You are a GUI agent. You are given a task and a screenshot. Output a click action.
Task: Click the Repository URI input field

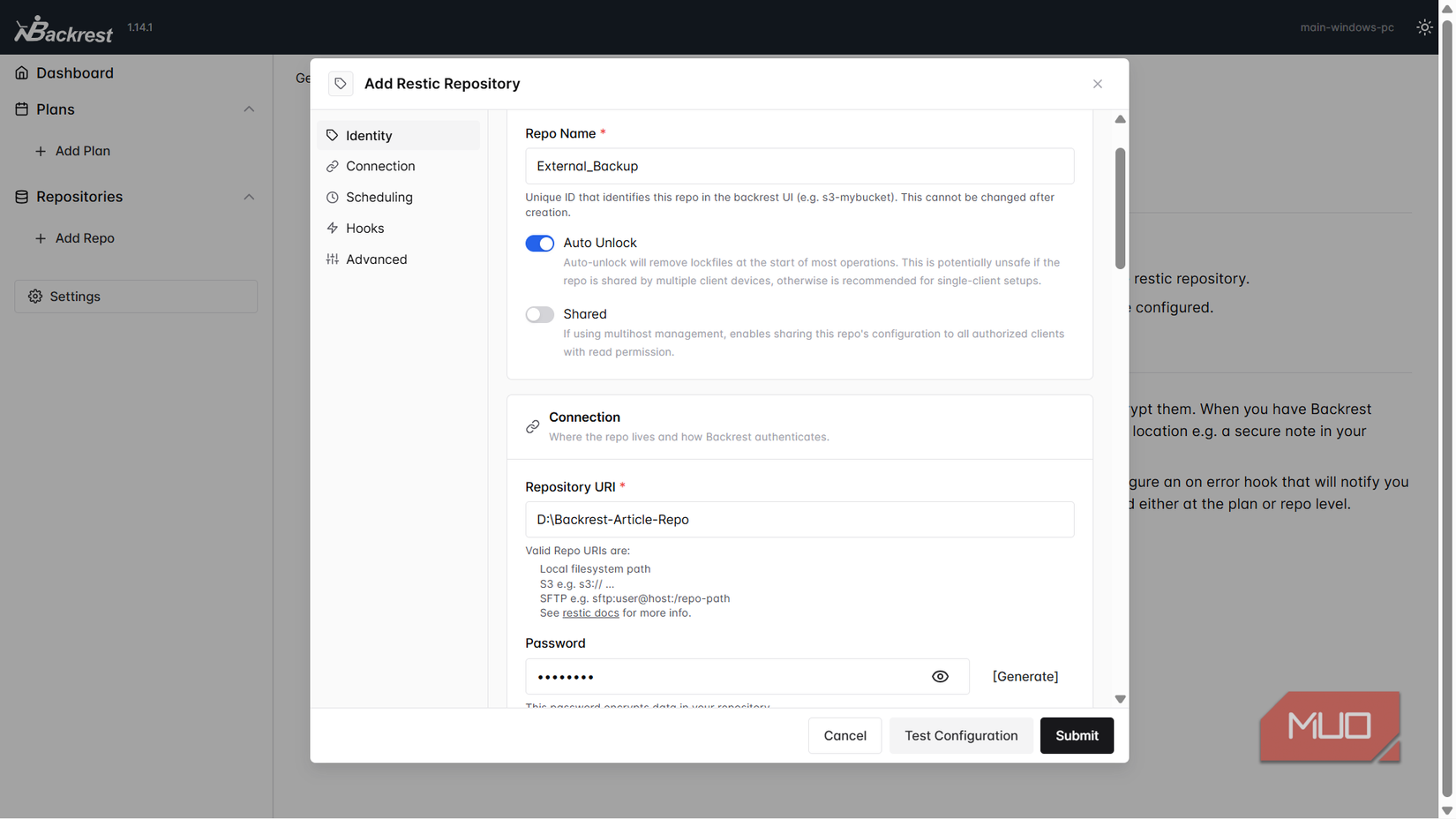[x=799, y=520]
